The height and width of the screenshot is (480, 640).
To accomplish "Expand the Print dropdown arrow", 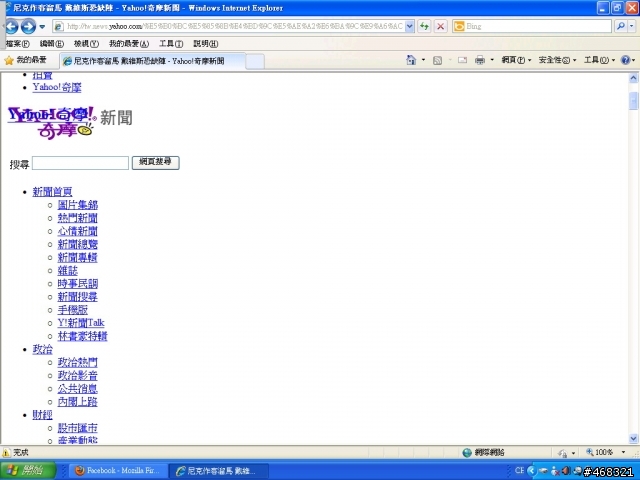I will (x=492, y=60).
